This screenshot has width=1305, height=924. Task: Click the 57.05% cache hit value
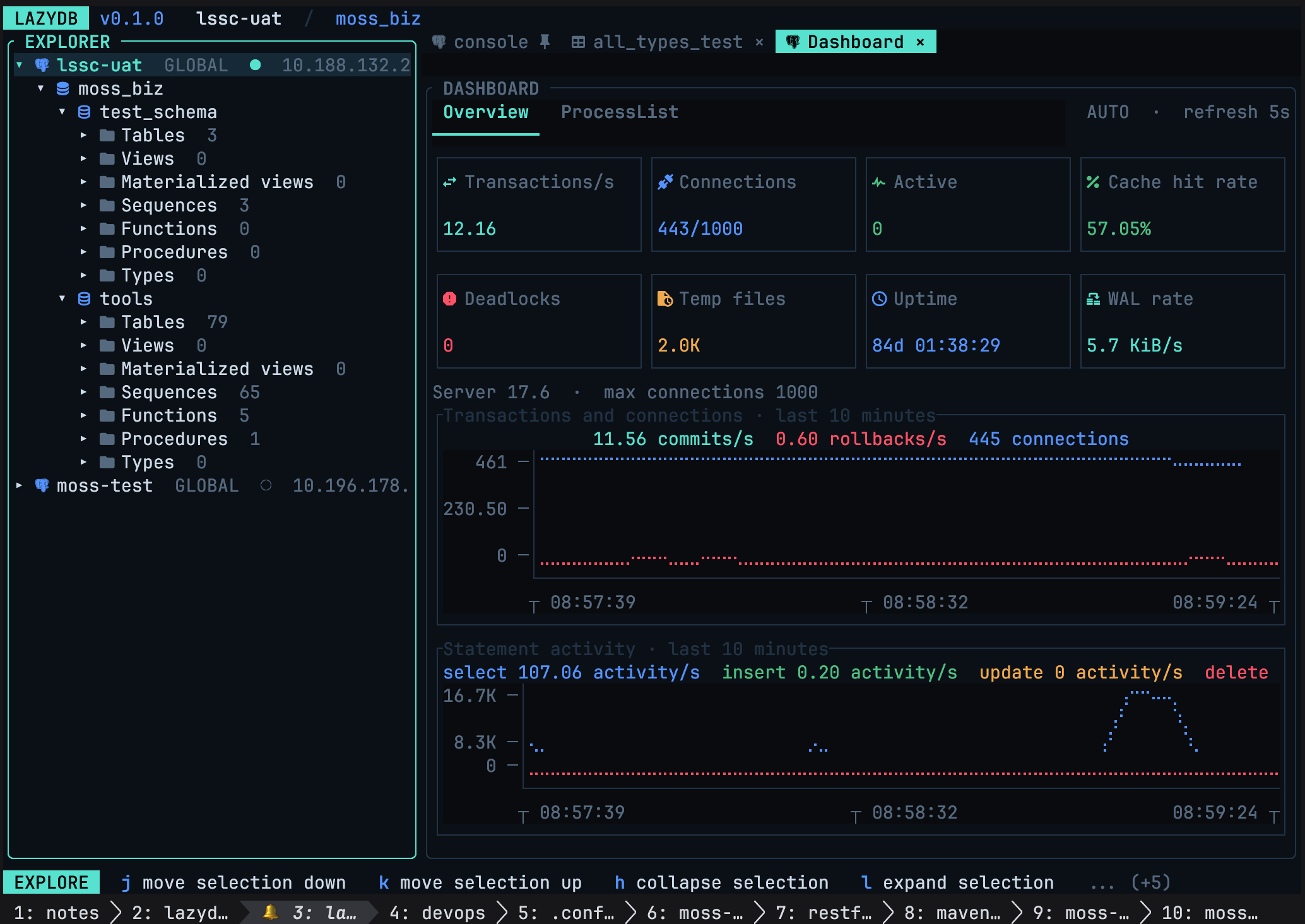tap(1119, 228)
